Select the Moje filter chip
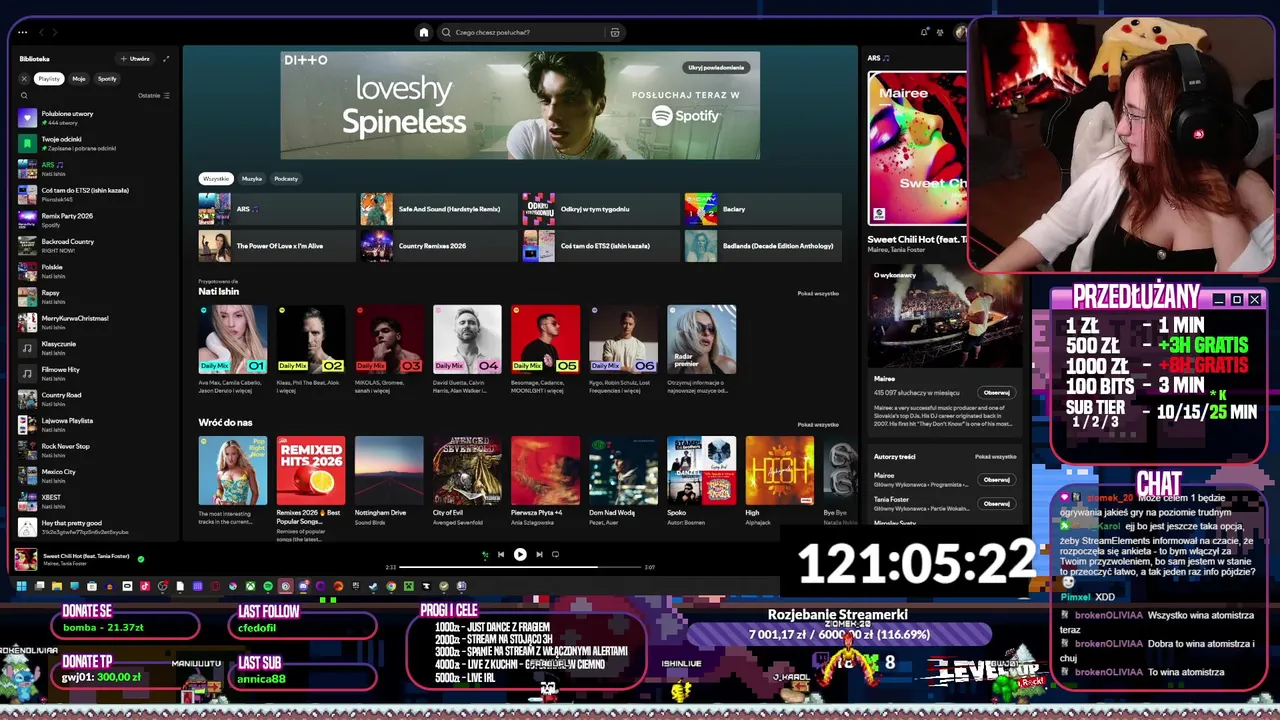Screen dimensions: 1280x720 point(79,78)
